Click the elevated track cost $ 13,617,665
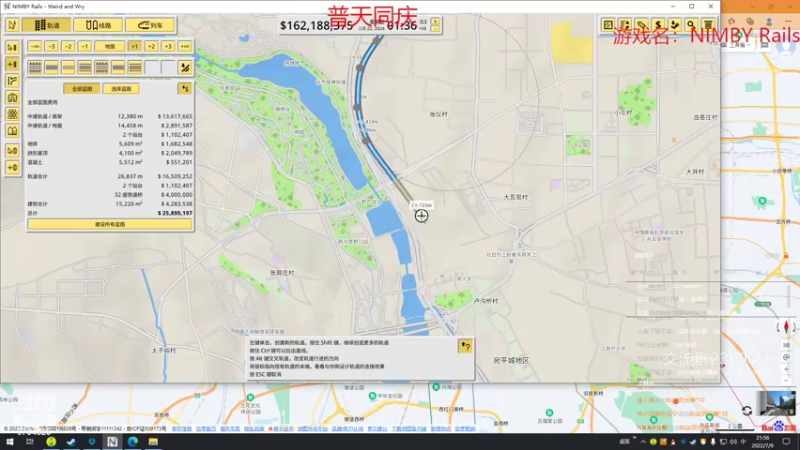Screen dimensions: 800x450 (x=175, y=116)
